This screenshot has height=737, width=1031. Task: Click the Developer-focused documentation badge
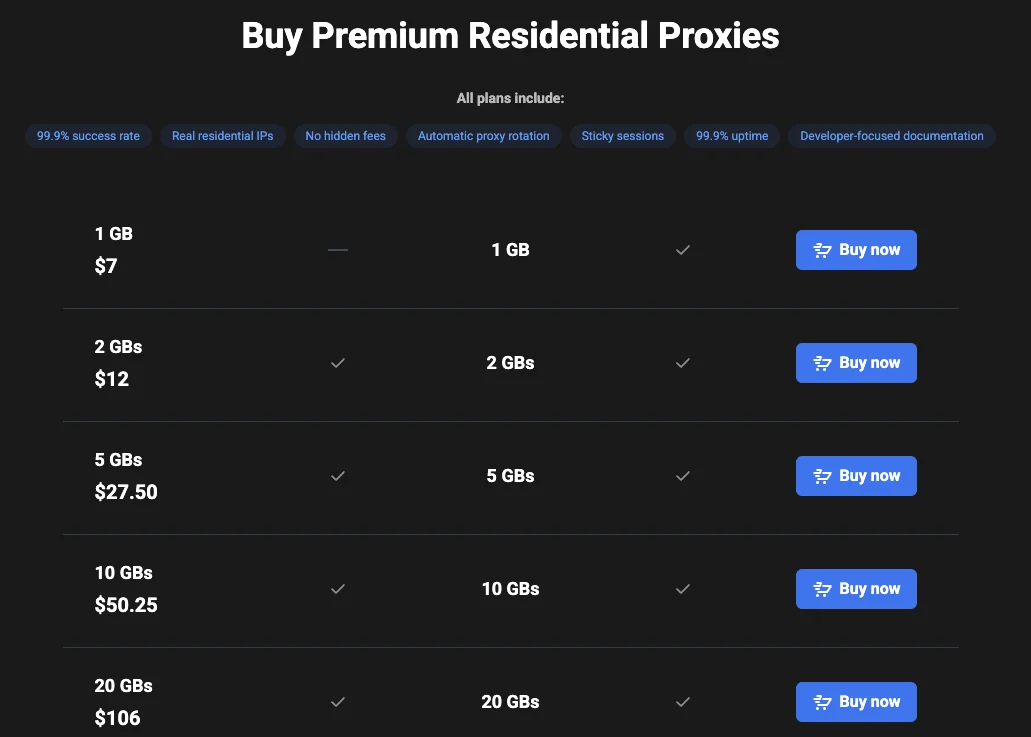[x=891, y=136]
